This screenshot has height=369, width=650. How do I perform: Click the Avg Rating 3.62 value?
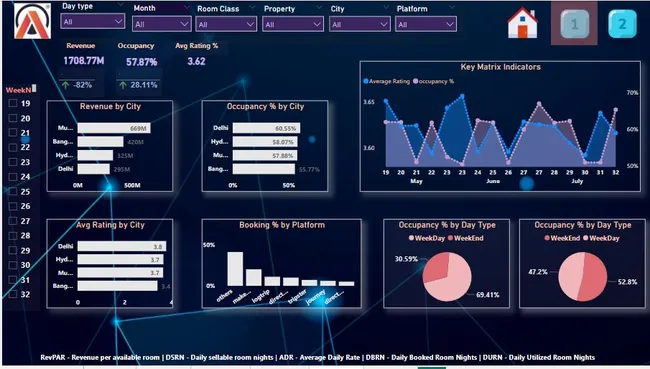[196, 61]
